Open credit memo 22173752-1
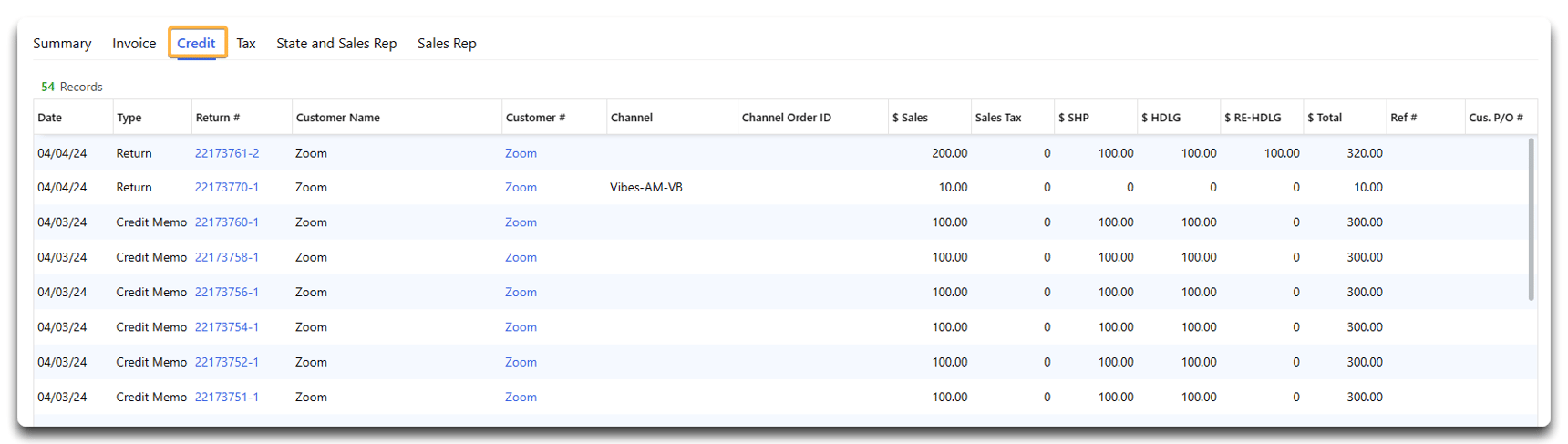Screen dimensions: 1568x444 click(227, 363)
